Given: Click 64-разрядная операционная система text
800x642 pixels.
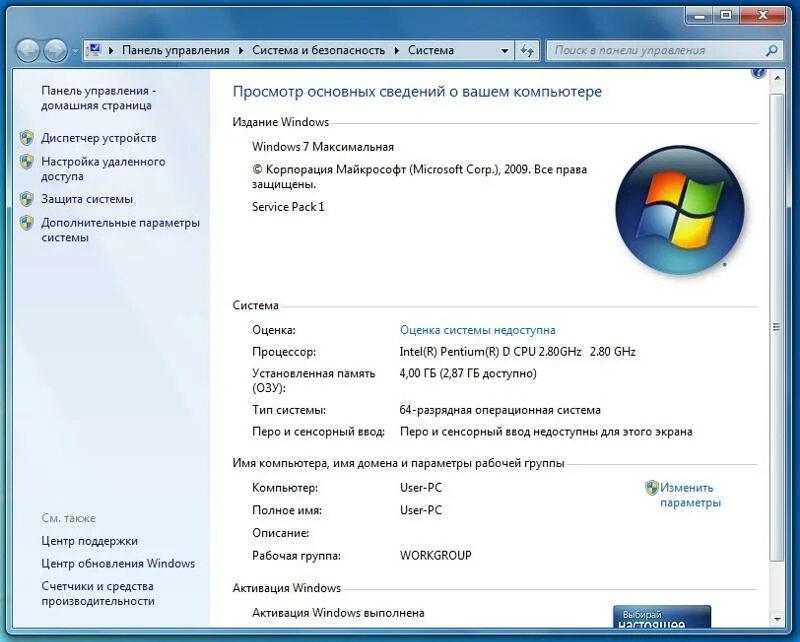Looking at the screenshot, I should [500, 410].
